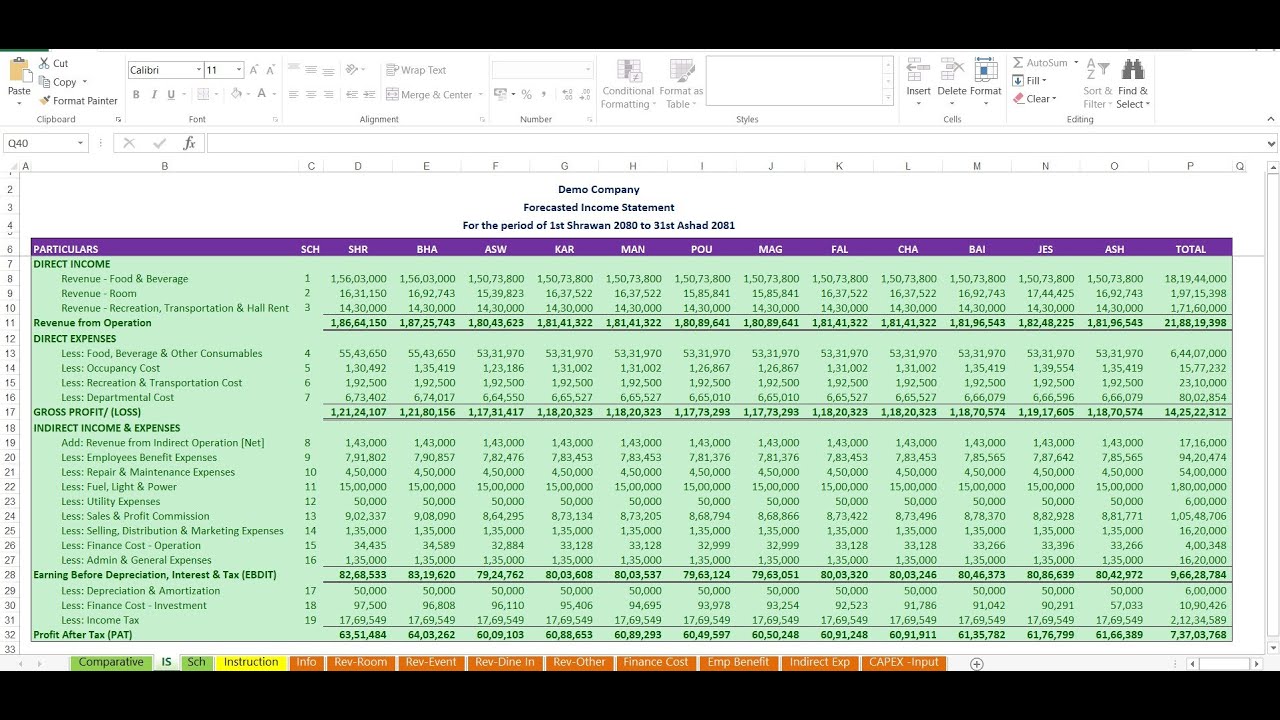Decrease font size with the smaller A icon
Image resolution: width=1280 pixels, height=720 pixels.
point(271,70)
